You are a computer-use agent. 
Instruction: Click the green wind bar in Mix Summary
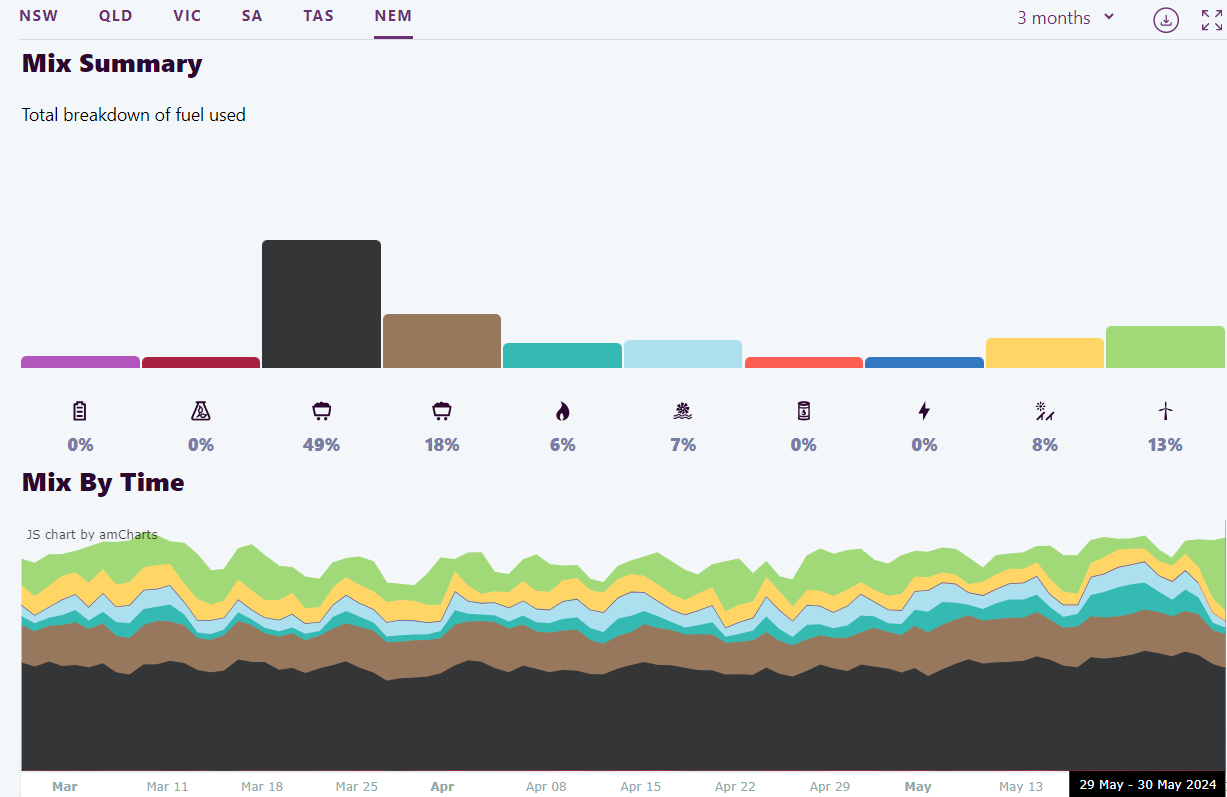[1165, 347]
